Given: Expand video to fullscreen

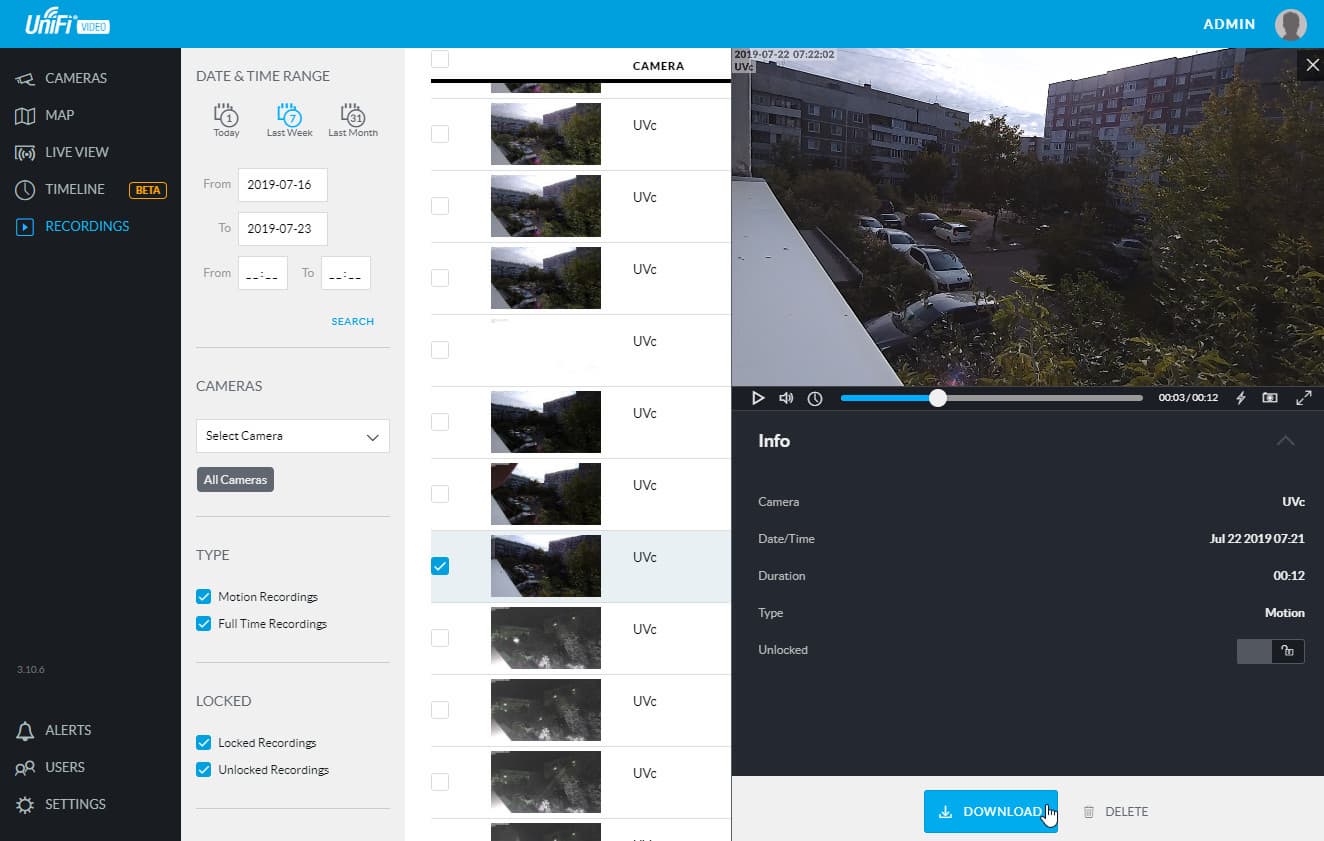Looking at the screenshot, I should point(1304,398).
